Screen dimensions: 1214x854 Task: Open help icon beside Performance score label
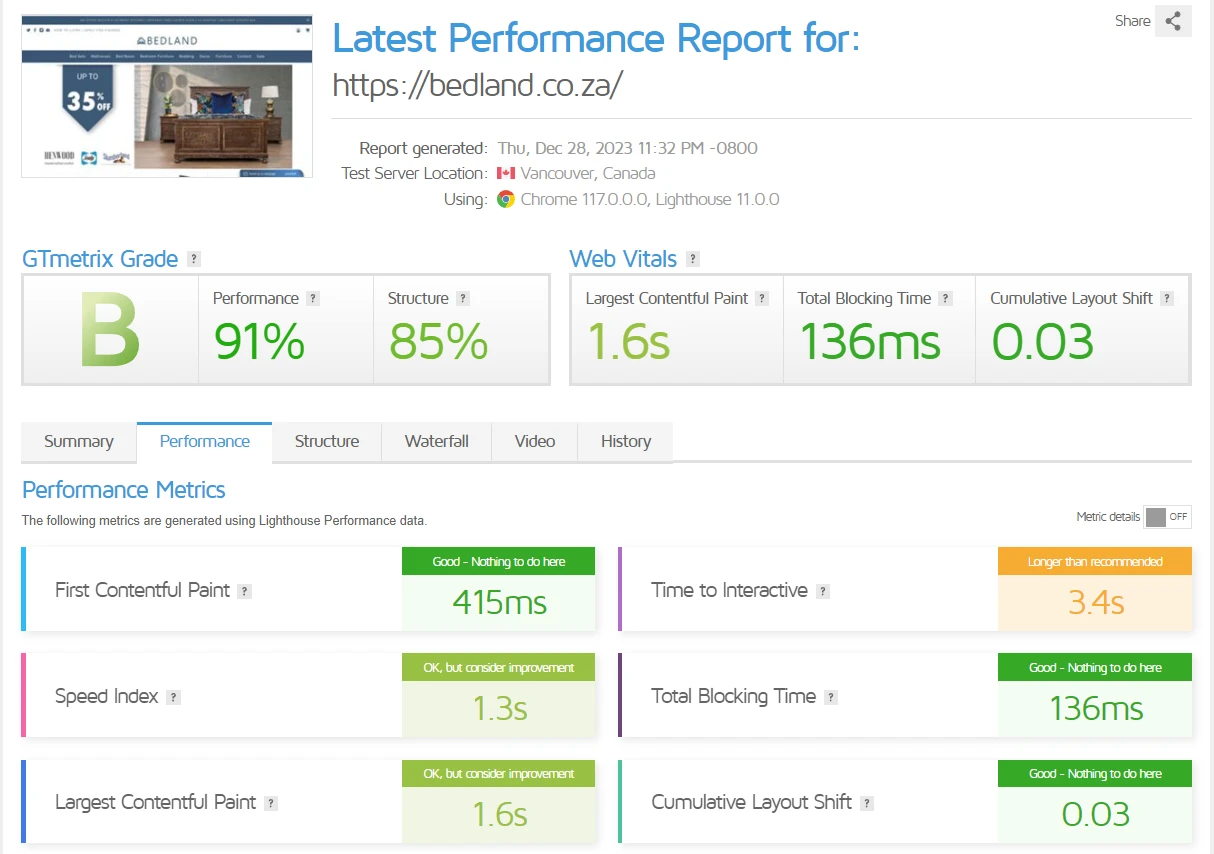313,298
